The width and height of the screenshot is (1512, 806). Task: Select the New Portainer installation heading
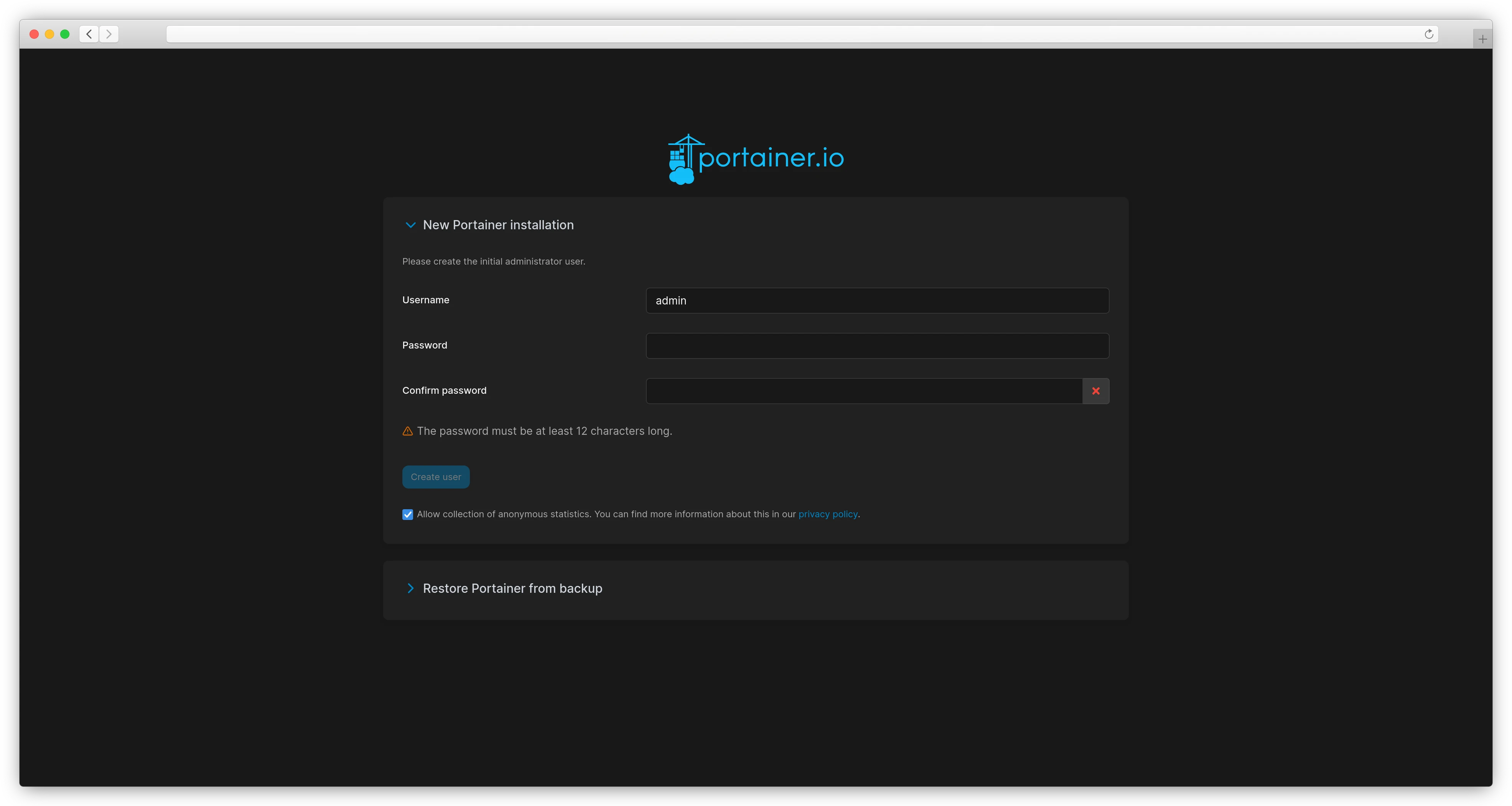[x=498, y=225]
